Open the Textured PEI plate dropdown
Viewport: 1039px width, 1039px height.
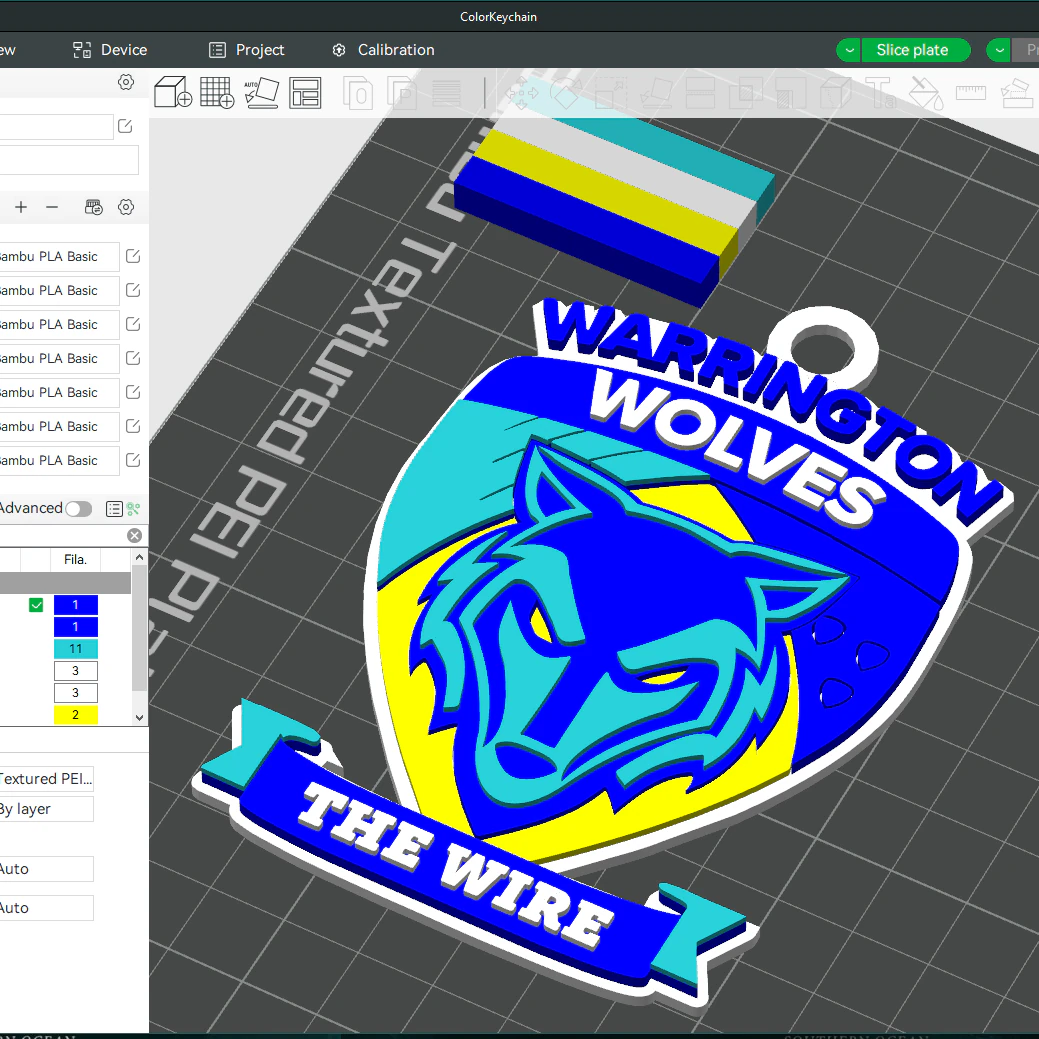click(x=46, y=779)
